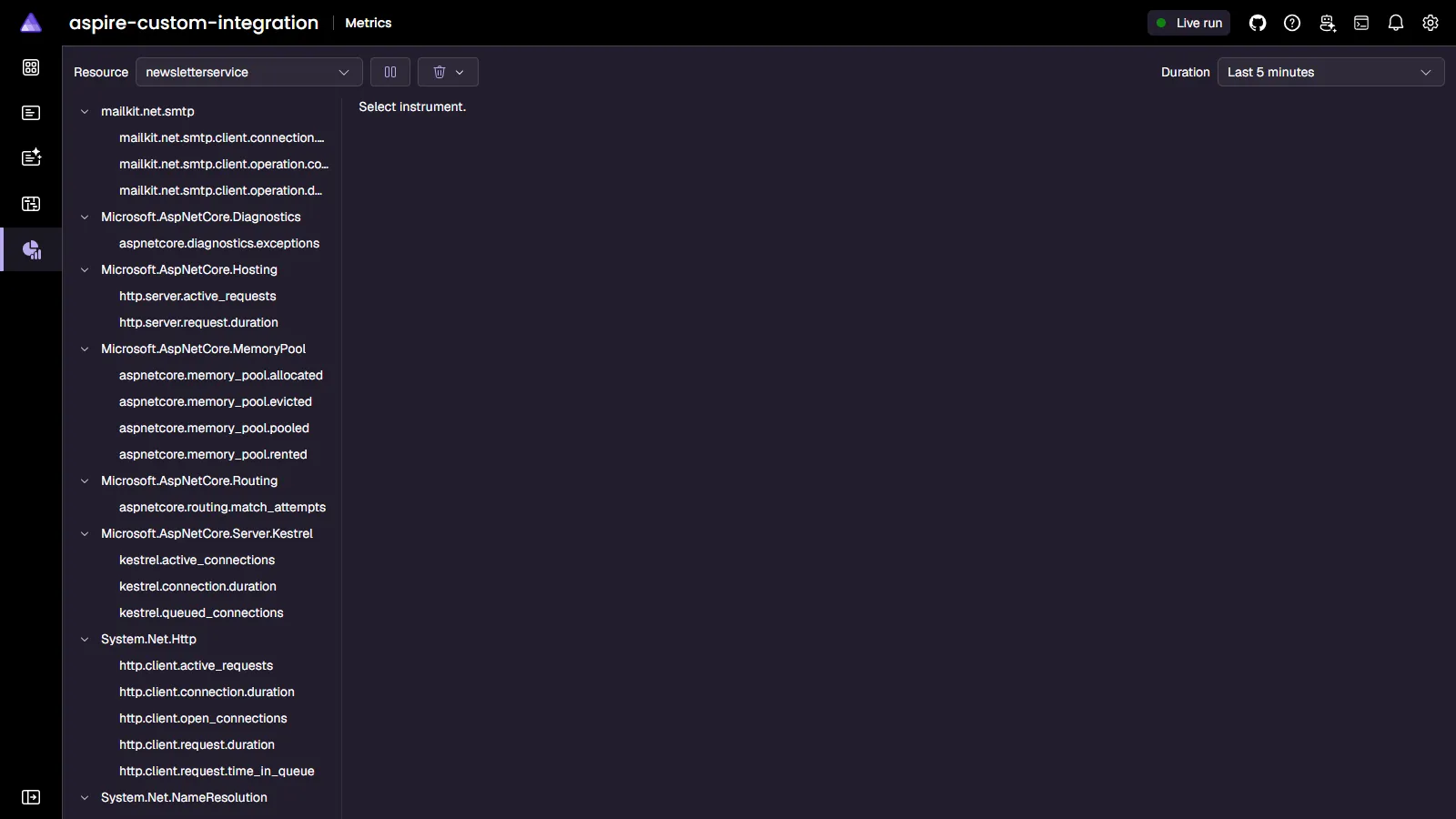The width and height of the screenshot is (1456, 819).
Task: Select kestrel.active_connections instrument
Action: pos(197,560)
